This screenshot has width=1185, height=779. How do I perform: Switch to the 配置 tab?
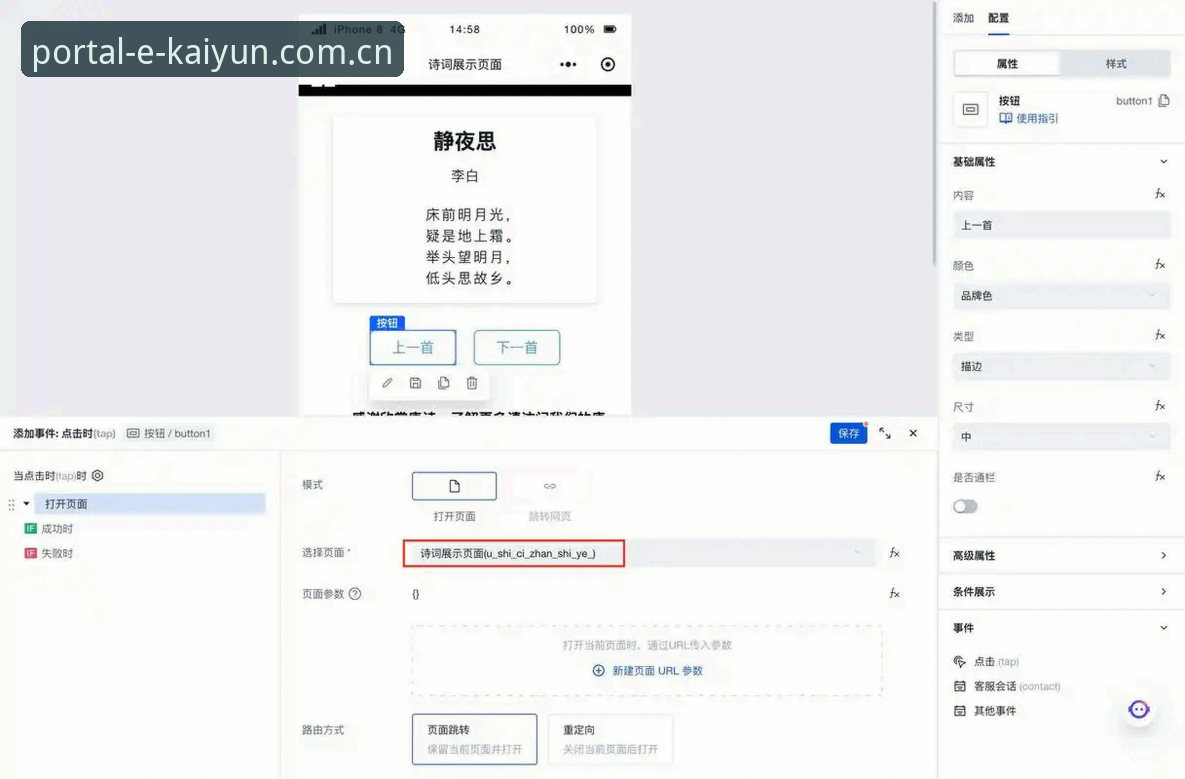[x=998, y=18]
